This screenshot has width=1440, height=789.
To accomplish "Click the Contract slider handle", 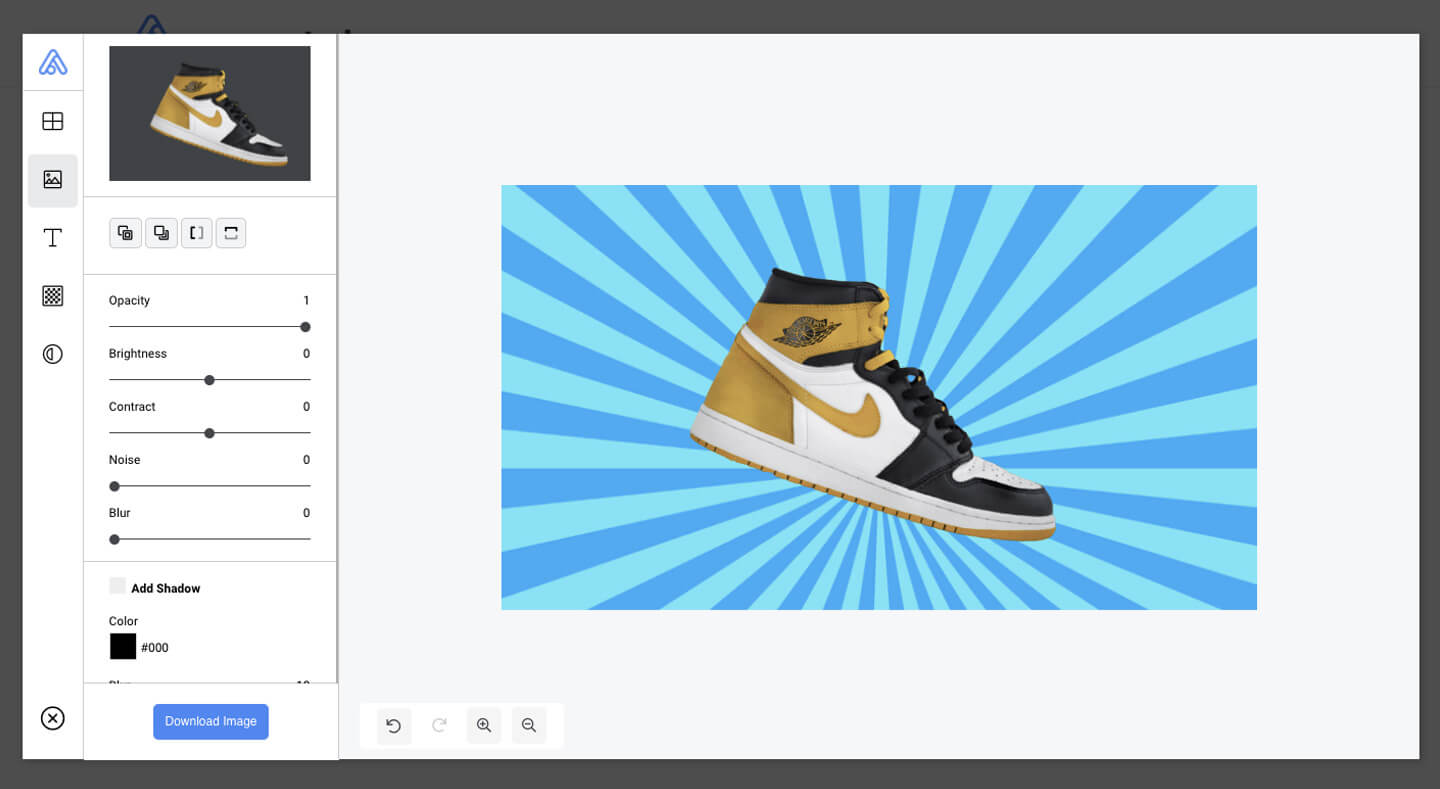I will [210, 433].
